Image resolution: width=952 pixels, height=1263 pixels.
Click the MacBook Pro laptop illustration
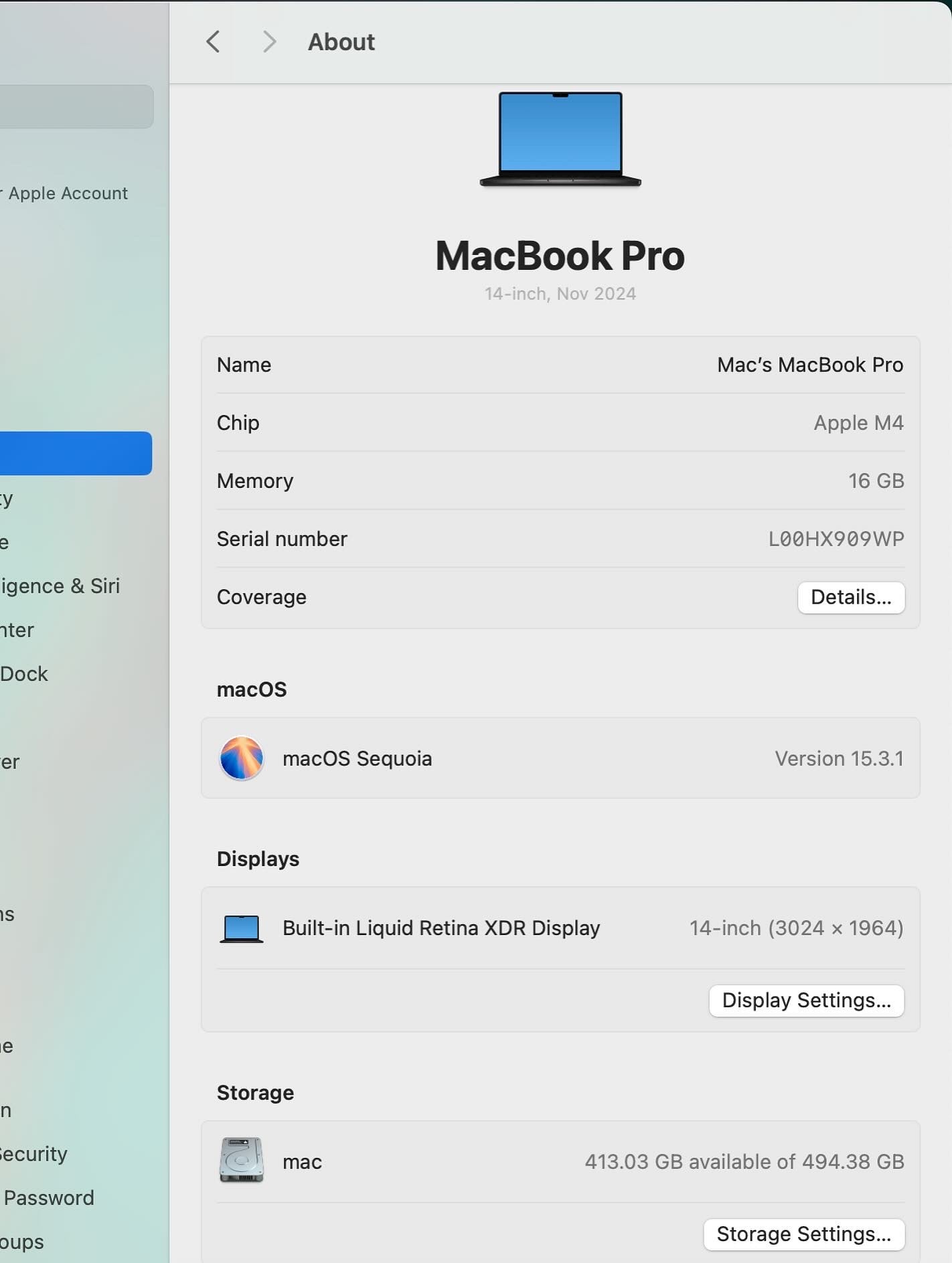[x=560, y=139]
